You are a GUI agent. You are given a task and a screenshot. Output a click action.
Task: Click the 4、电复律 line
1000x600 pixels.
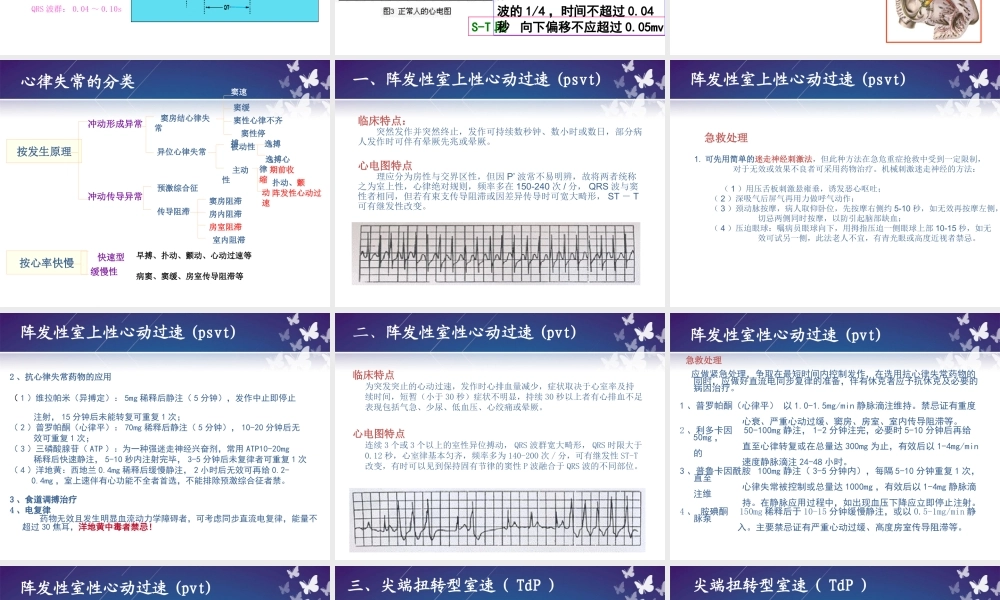pos(30,510)
